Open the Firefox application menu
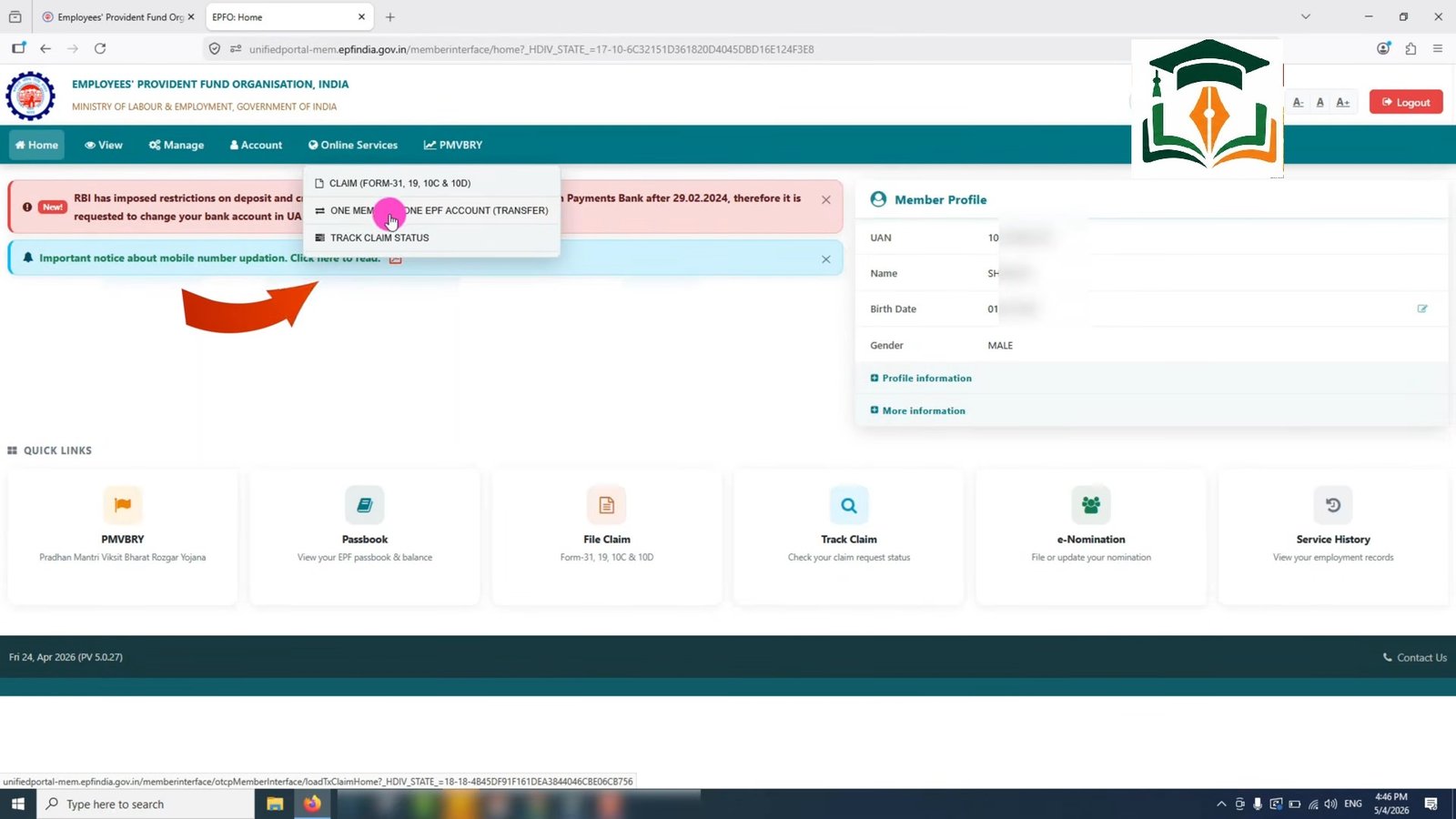 point(1438,49)
